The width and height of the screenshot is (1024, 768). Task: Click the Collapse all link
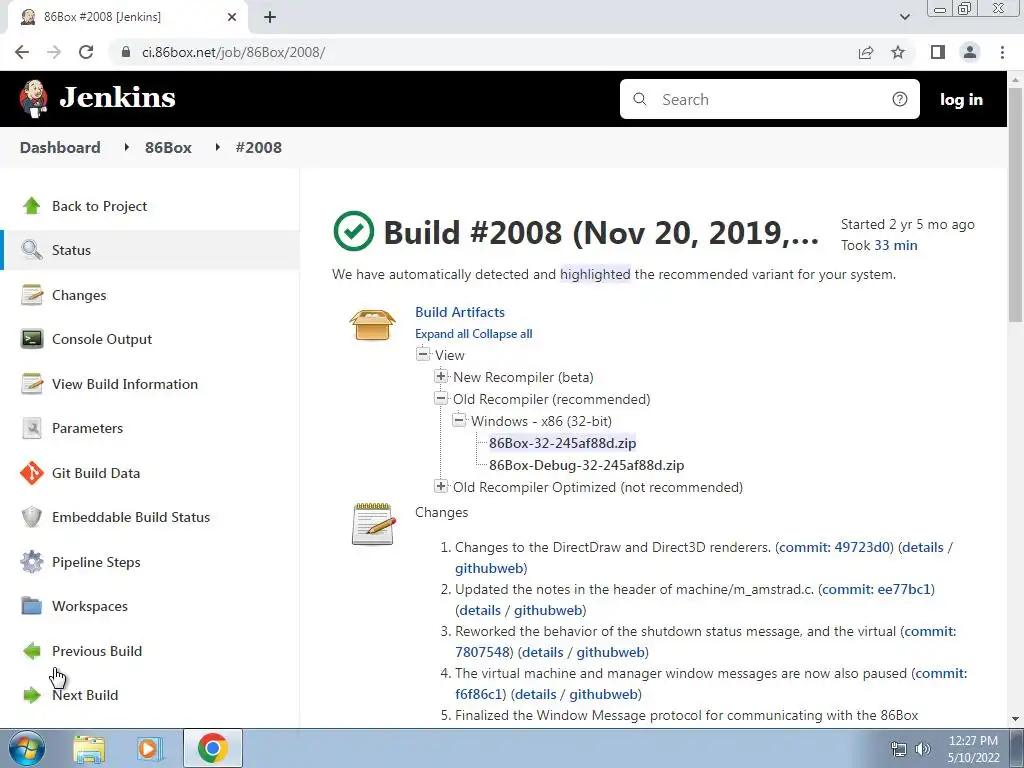pyautogui.click(x=502, y=334)
